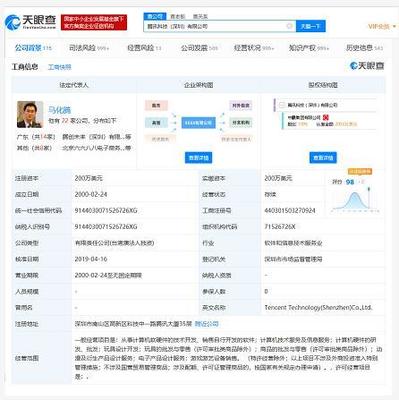
Task: Open the 经营状况 tab
Action: (x=254, y=48)
